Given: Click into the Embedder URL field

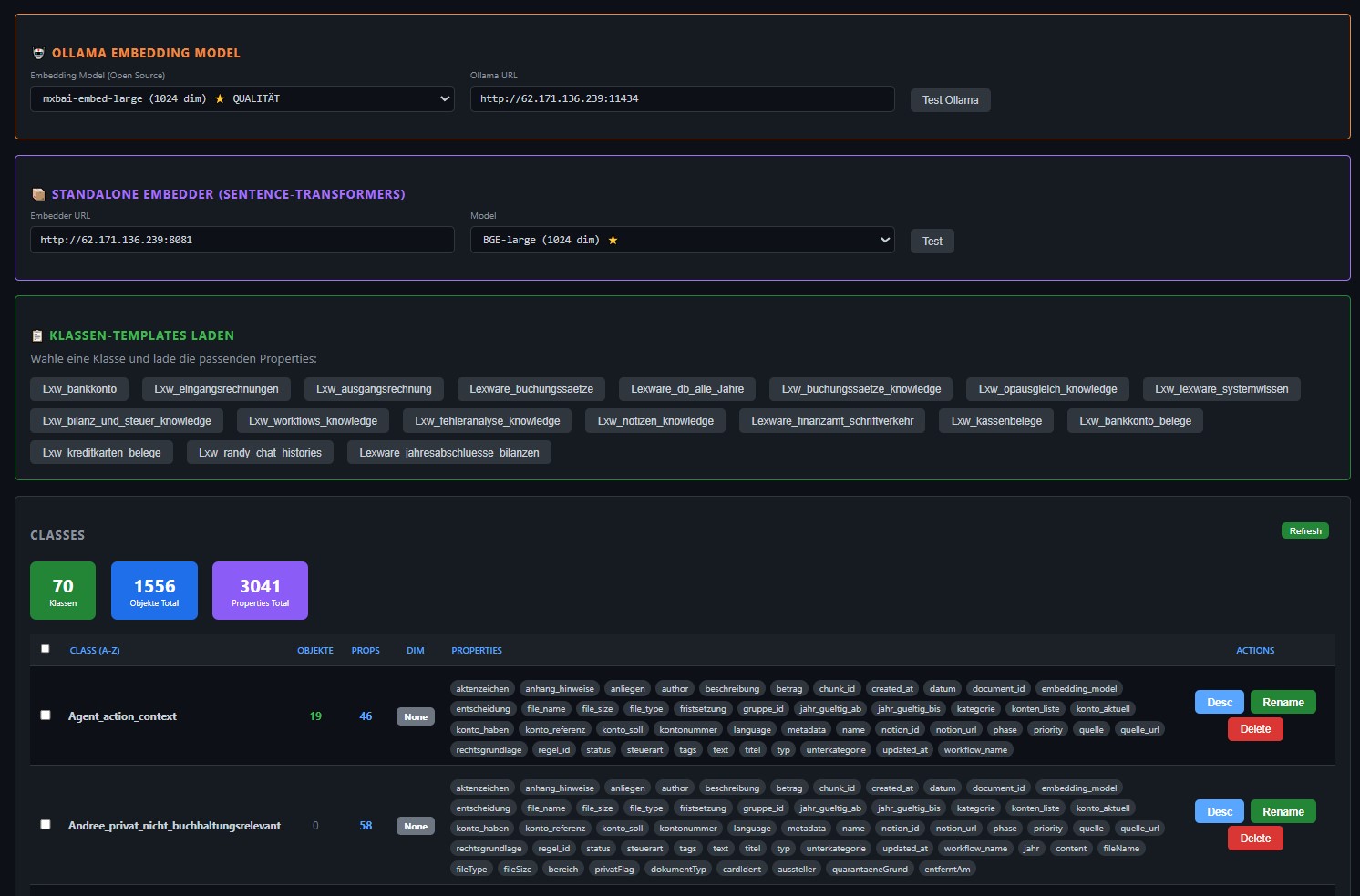Looking at the screenshot, I should (x=242, y=240).
